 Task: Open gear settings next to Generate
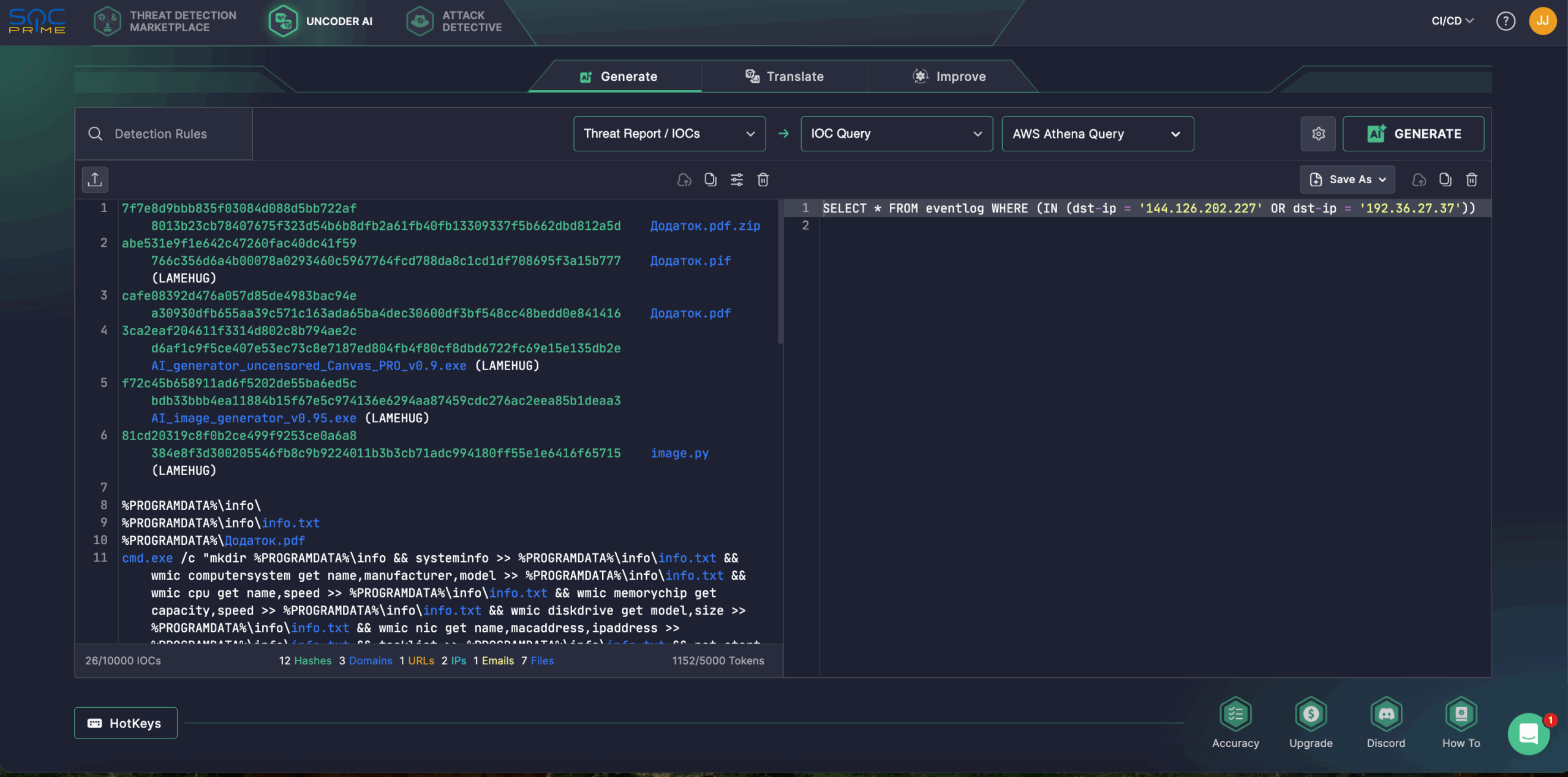click(1318, 134)
